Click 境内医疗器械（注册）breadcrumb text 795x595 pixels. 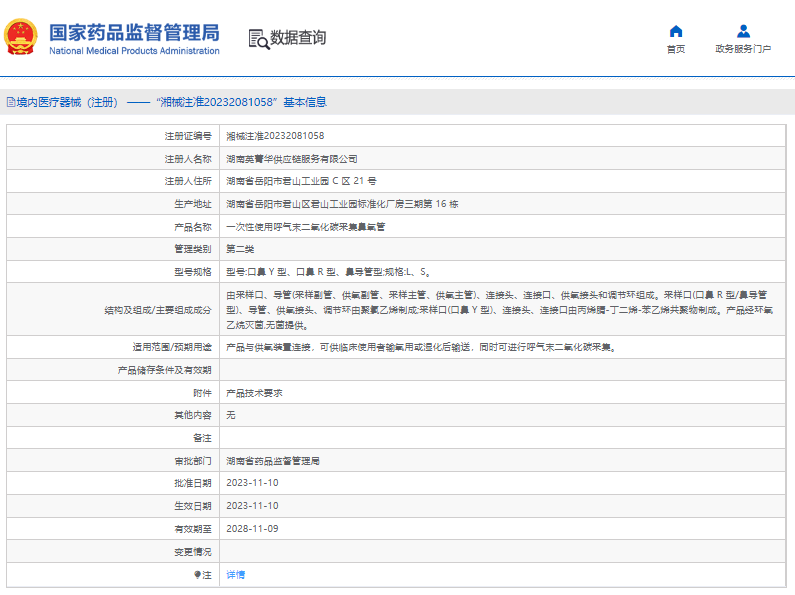(x=67, y=102)
